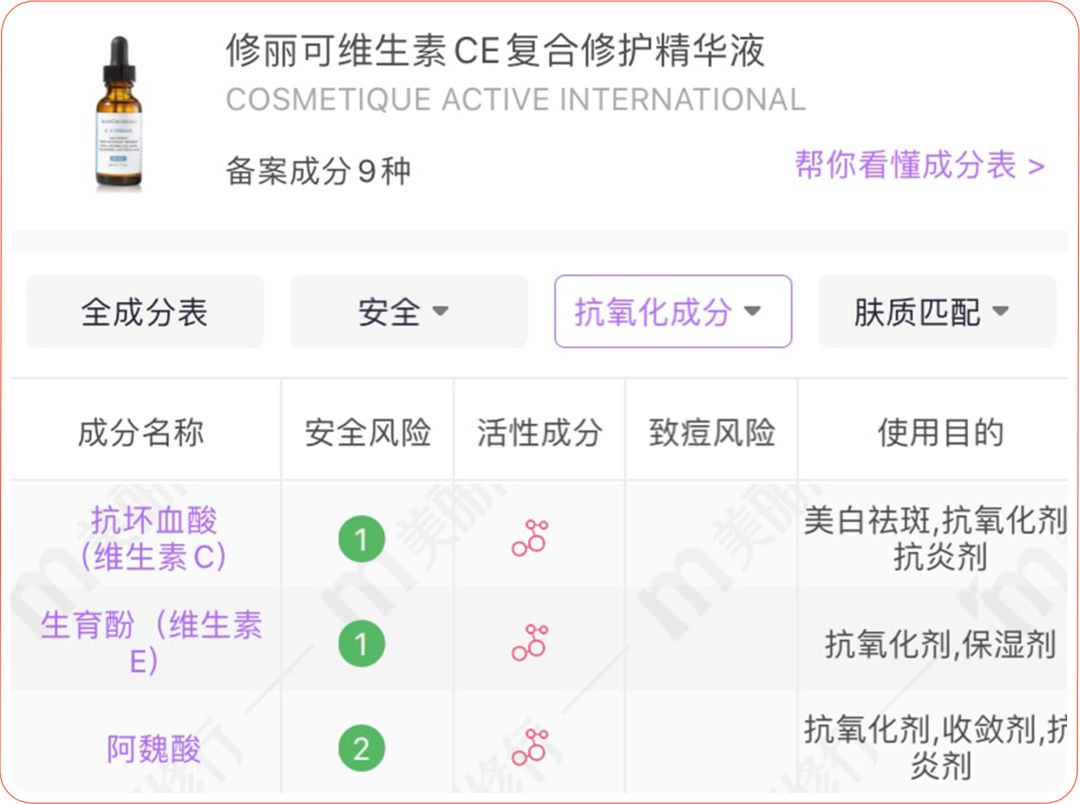Click the serum bottle product image
Viewport: 1080px width, 804px height.
pos(118,113)
